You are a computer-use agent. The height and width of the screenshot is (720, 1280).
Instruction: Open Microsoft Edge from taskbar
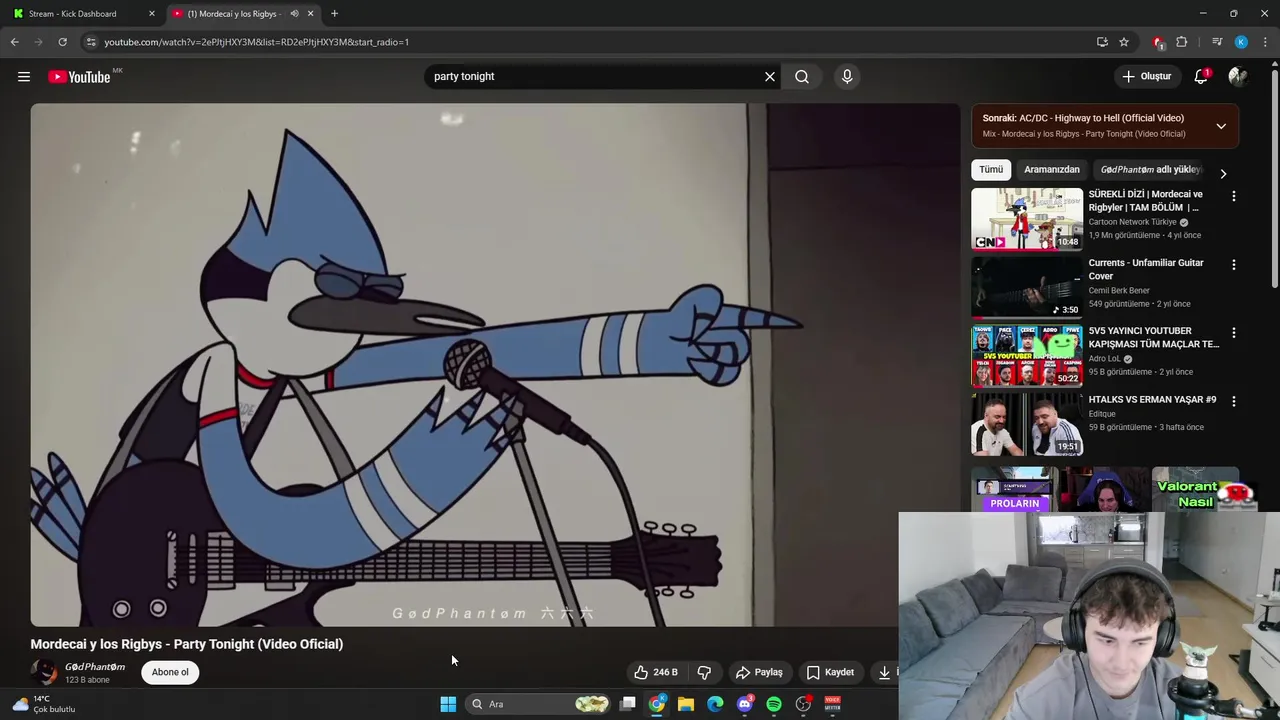(715, 704)
